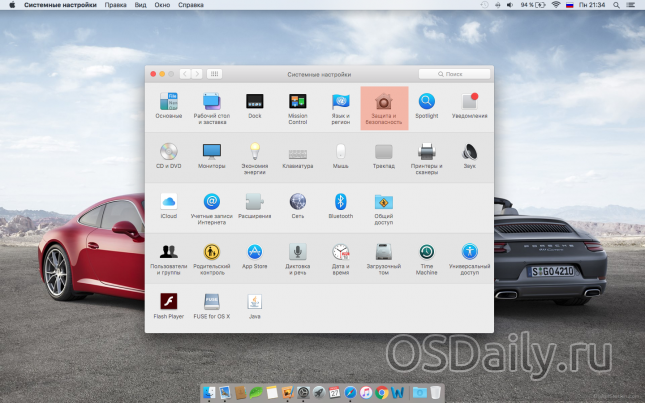Open the Bluetooth preferences icon
Image resolution: width=645 pixels, height=403 pixels.
(x=340, y=205)
